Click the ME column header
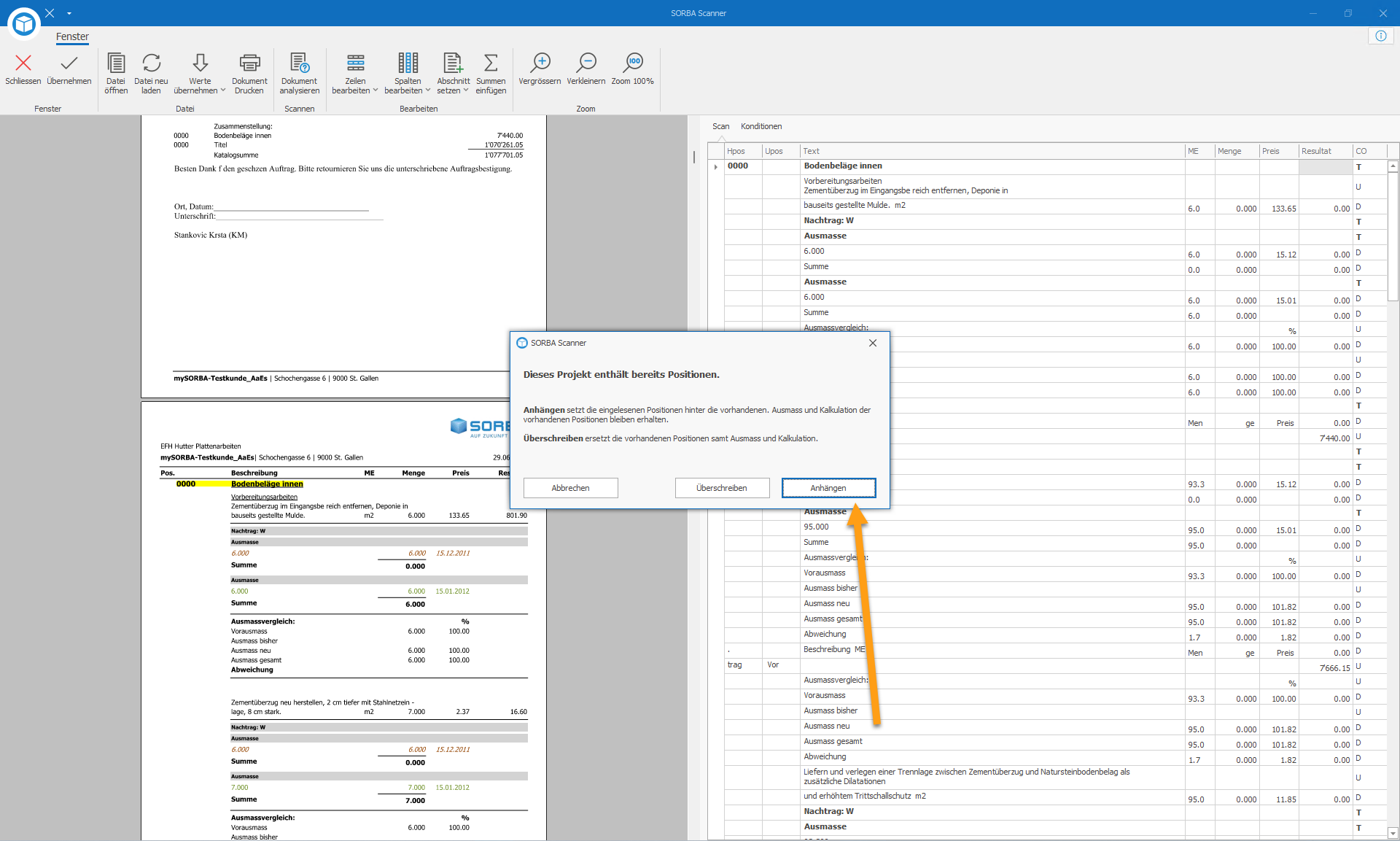Screen dimensions: 1400x841 click(x=1200, y=151)
